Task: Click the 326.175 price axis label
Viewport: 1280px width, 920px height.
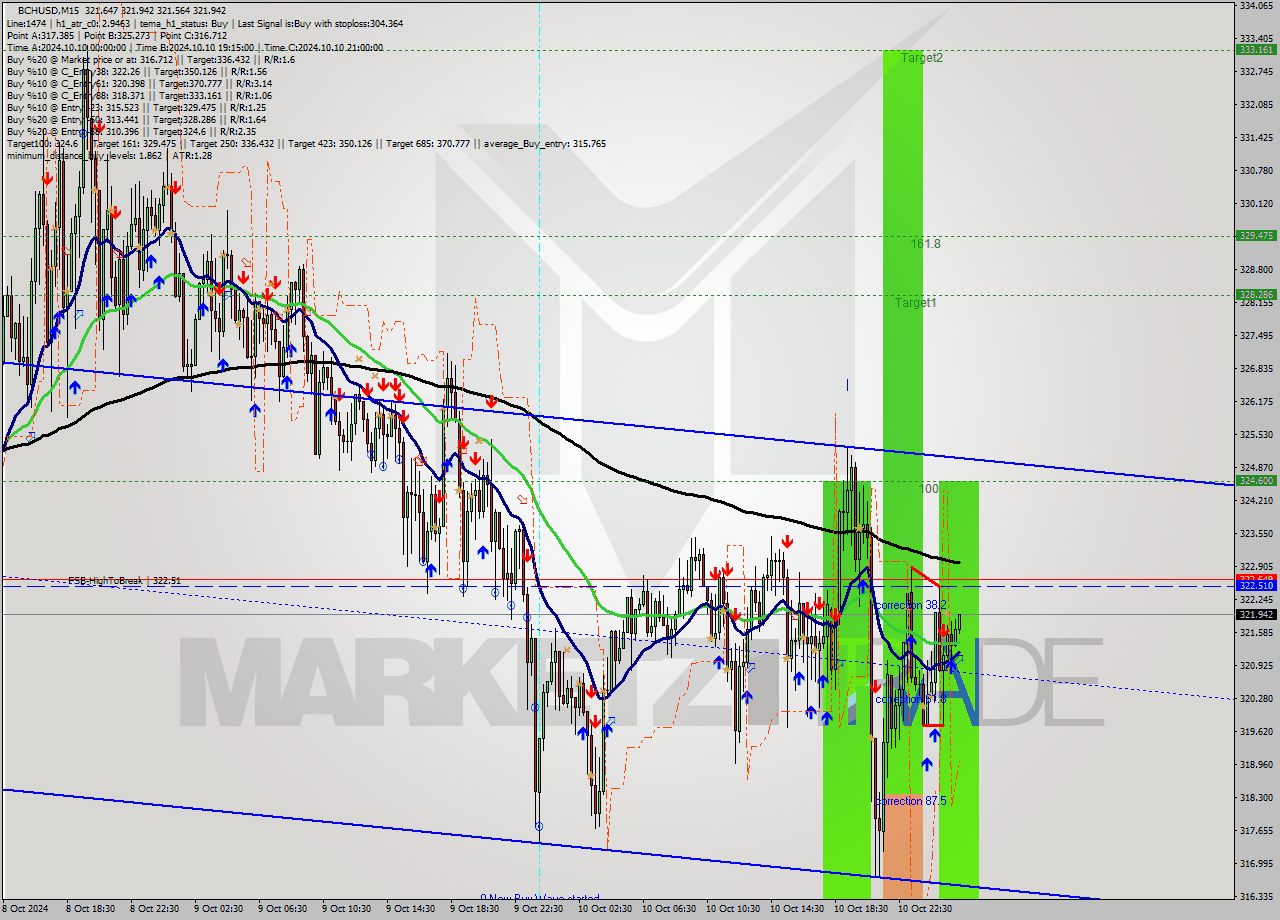Action: tap(1256, 401)
